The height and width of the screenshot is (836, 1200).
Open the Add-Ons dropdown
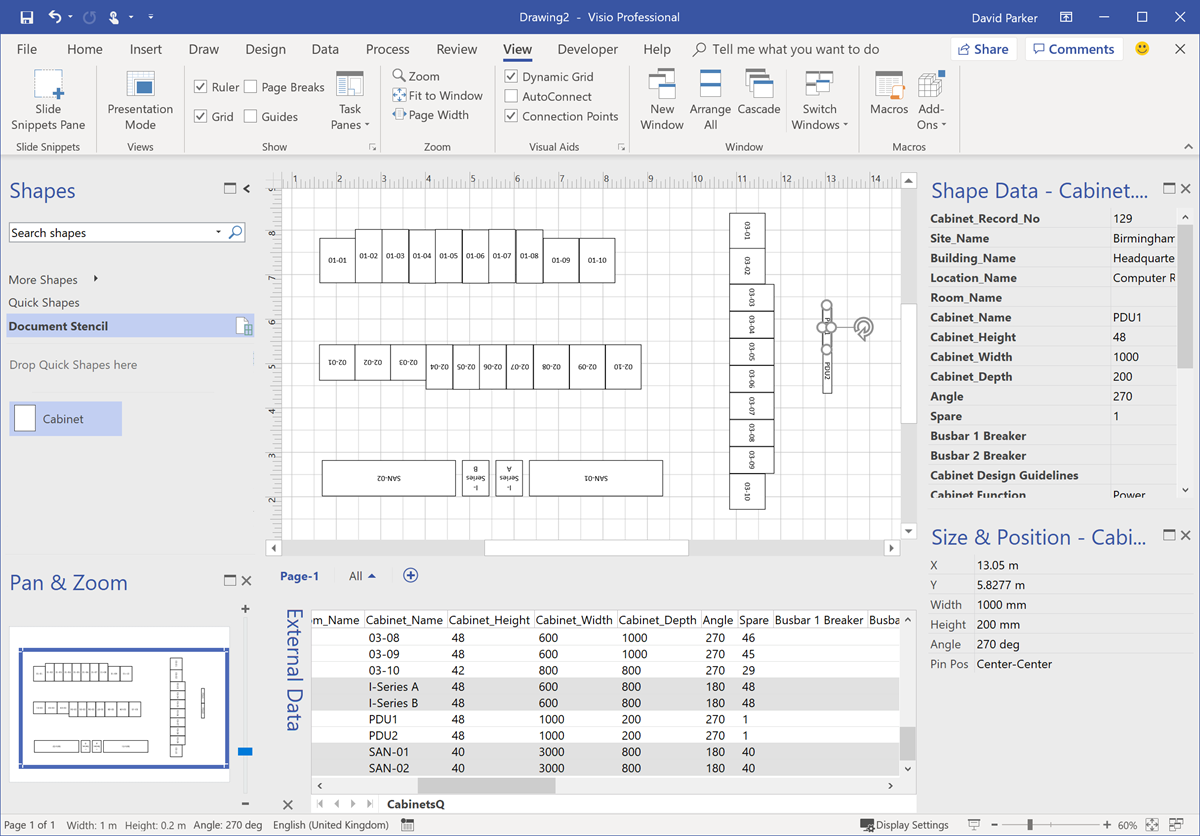click(930, 100)
